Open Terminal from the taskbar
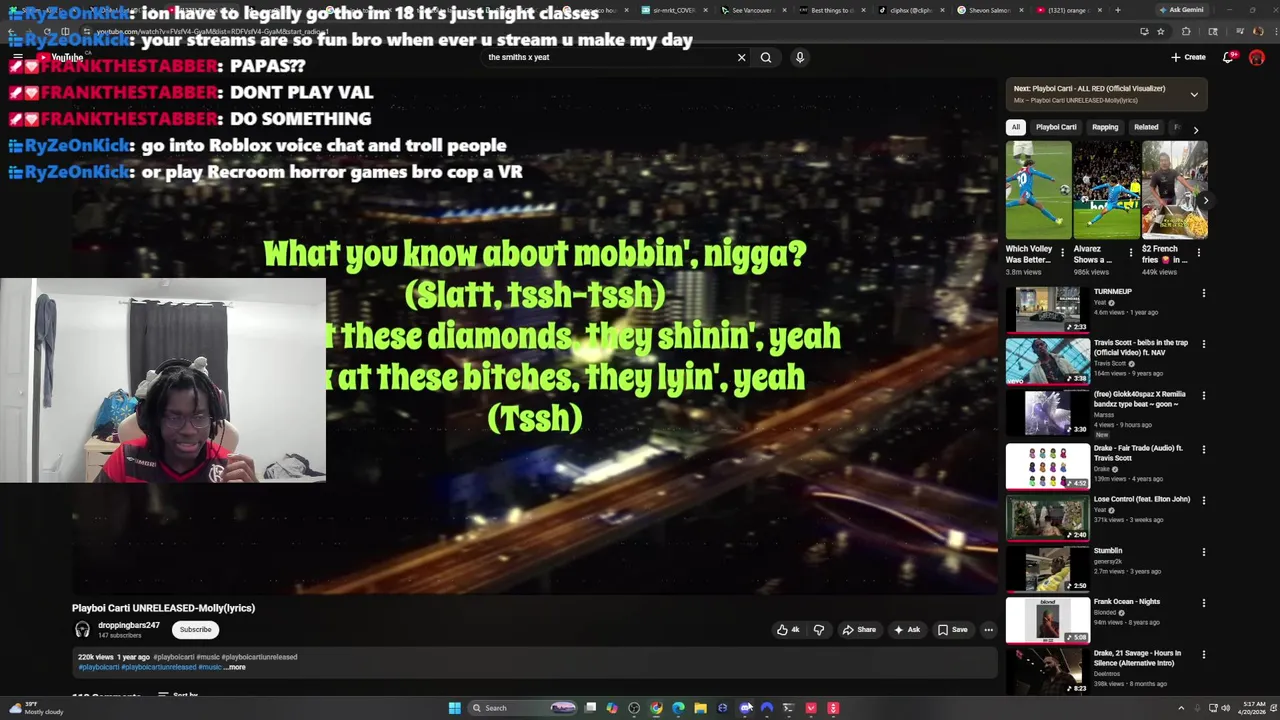 [x=788, y=708]
